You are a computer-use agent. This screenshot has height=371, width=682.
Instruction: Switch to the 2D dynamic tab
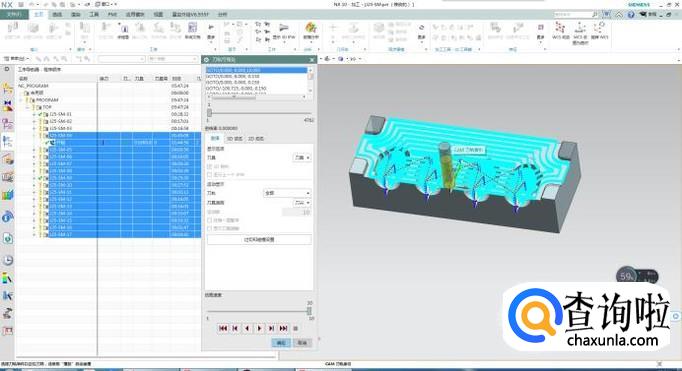point(256,139)
